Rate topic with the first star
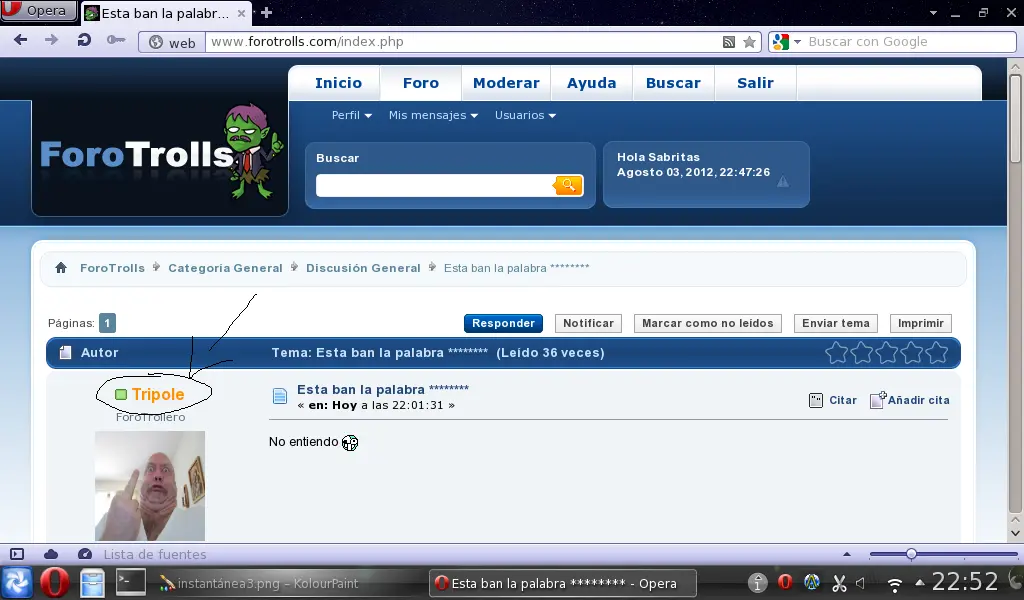The width and height of the screenshot is (1024, 600). pyautogui.click(x=837, y=353)
